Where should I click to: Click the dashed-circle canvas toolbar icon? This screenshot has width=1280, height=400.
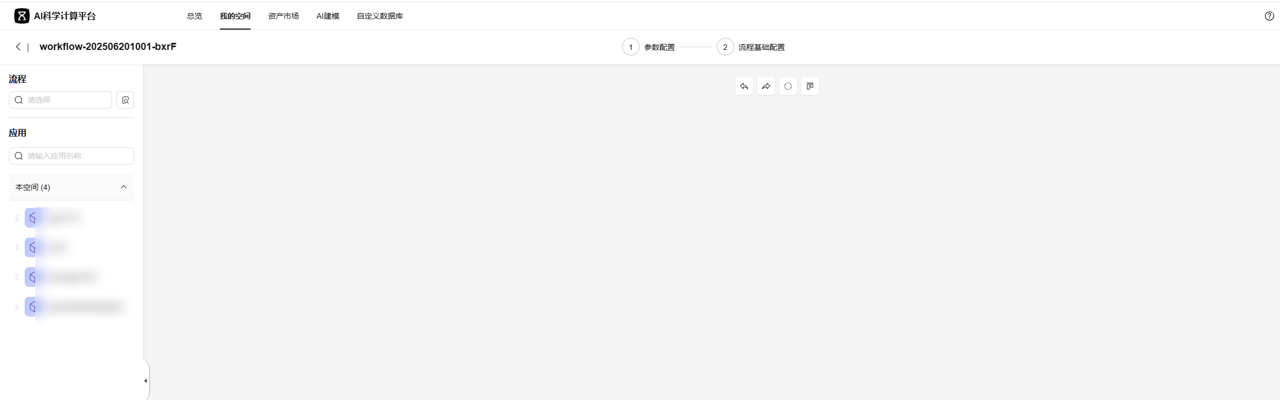pyautogui.click(x=788, y=86)
